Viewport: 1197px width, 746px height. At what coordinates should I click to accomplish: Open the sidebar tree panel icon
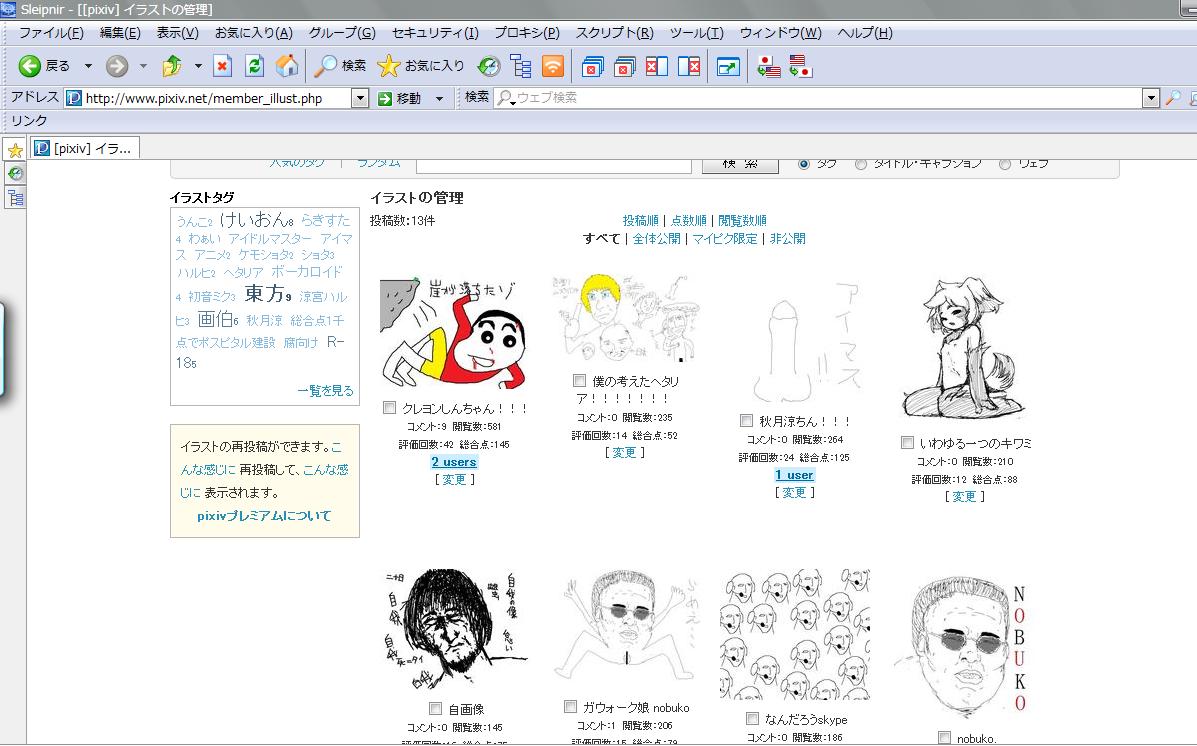15,199
